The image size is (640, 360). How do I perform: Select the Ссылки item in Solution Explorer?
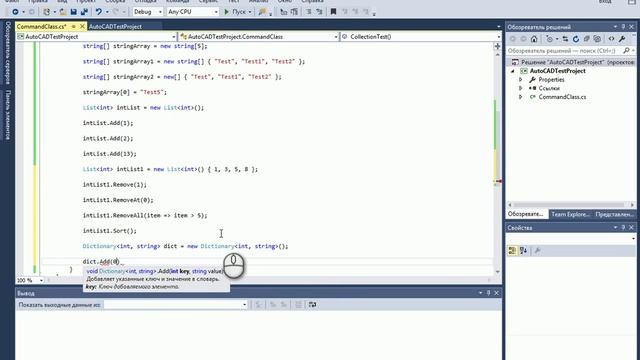point(549,88)
